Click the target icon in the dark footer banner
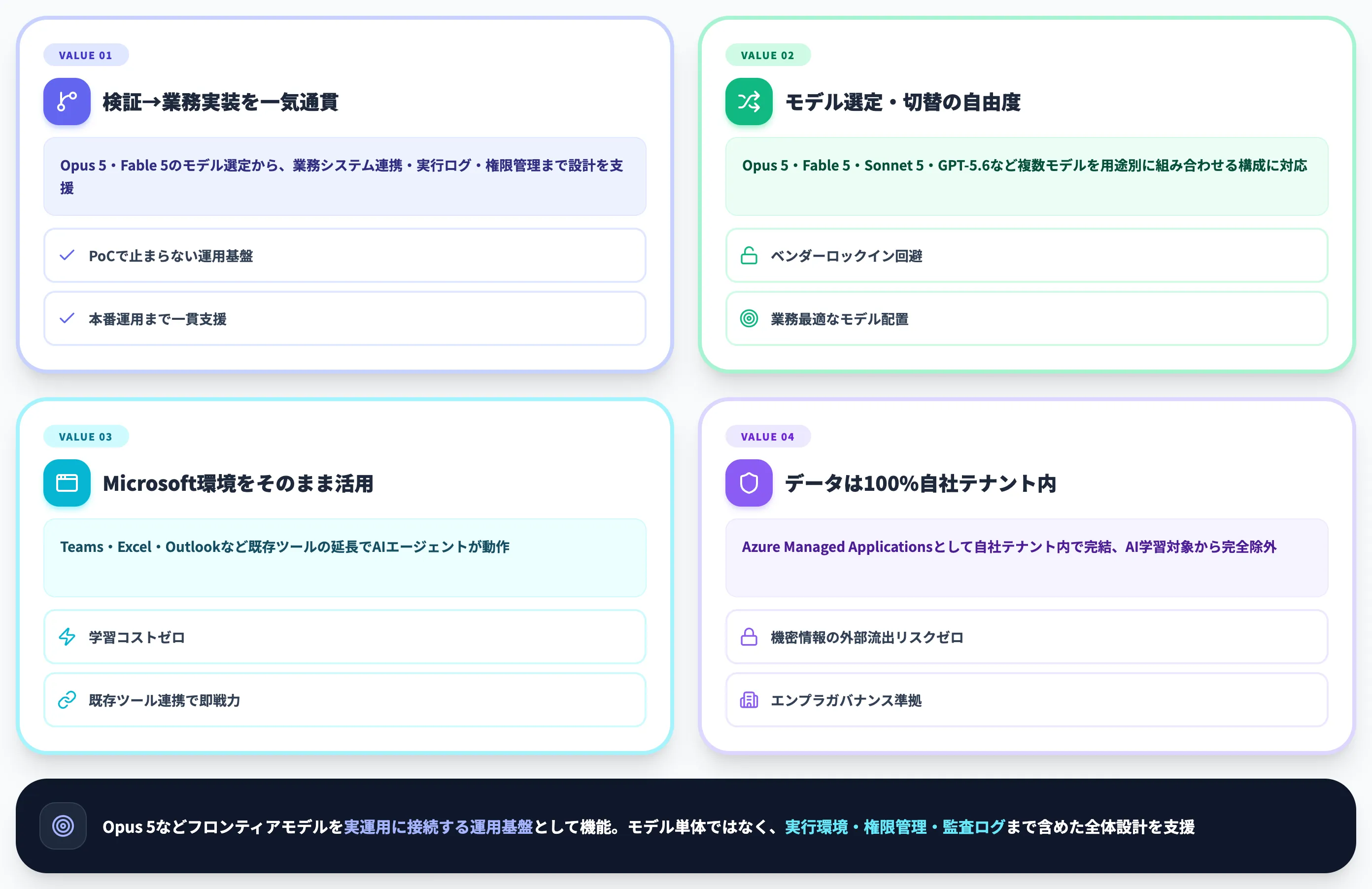 click(x=64, y=826)
